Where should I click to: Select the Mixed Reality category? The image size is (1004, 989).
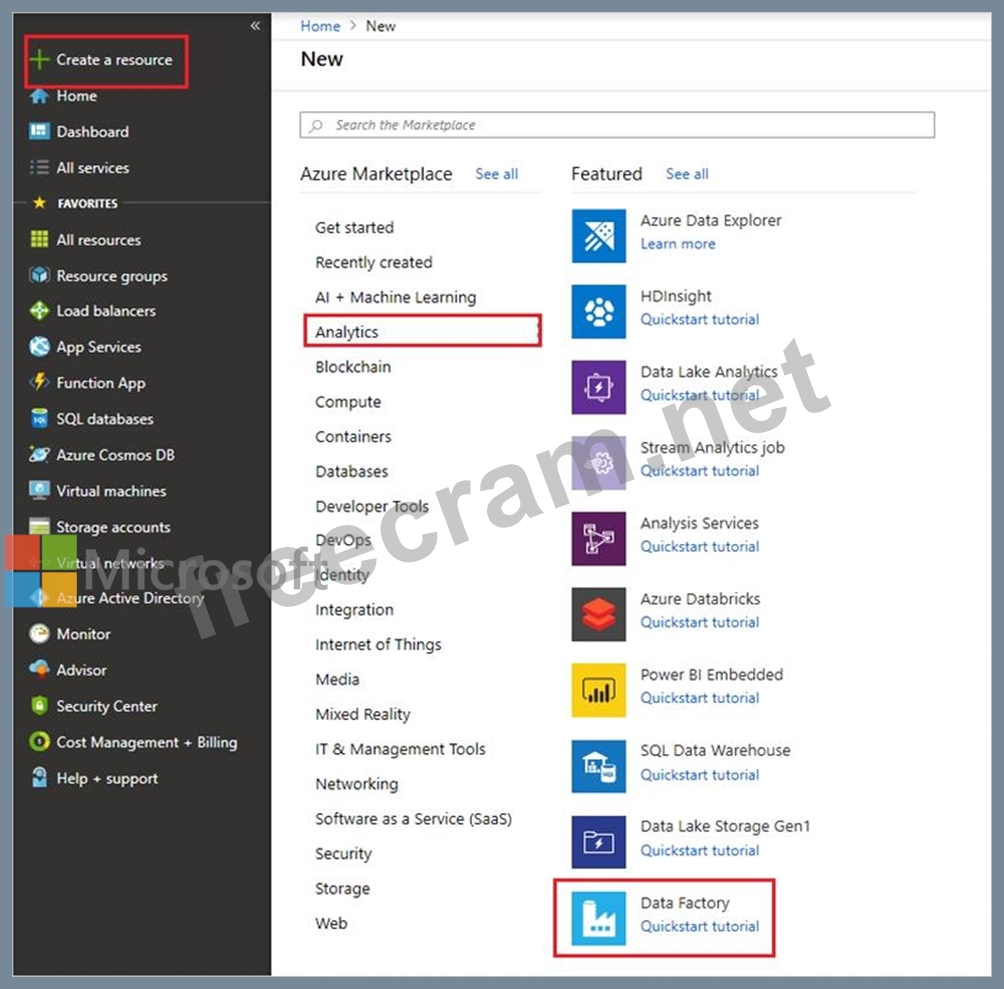pos(362,714)
